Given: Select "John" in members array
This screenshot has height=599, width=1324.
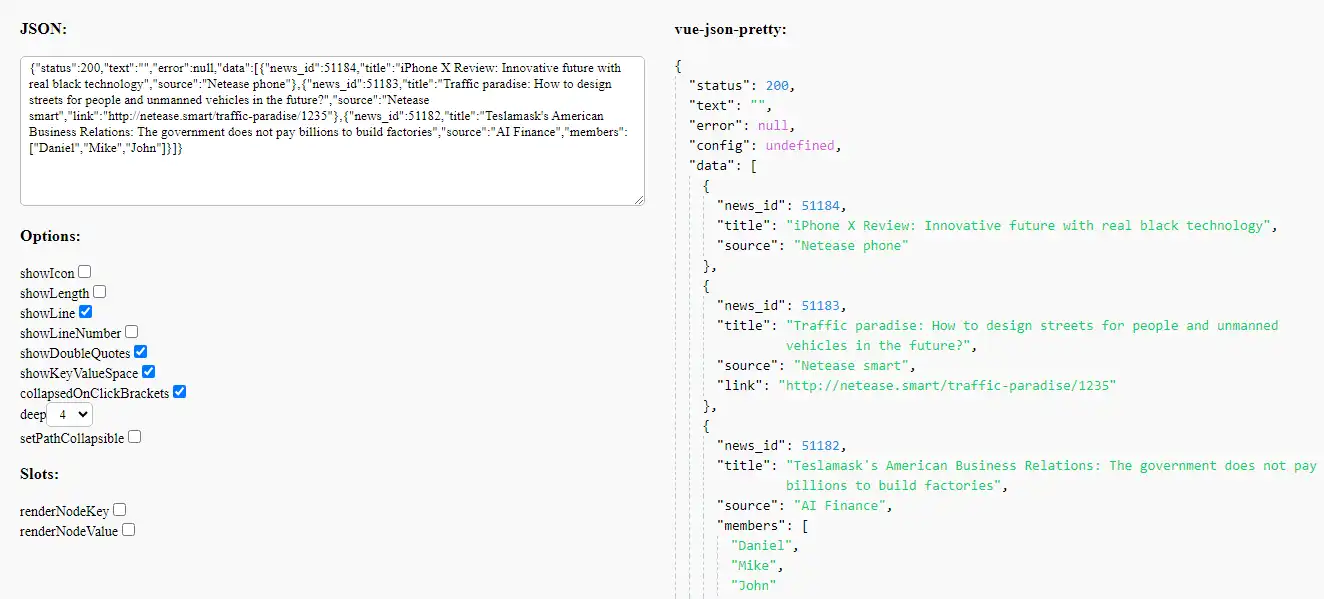Looking at the screenshot, I should 755,586.
